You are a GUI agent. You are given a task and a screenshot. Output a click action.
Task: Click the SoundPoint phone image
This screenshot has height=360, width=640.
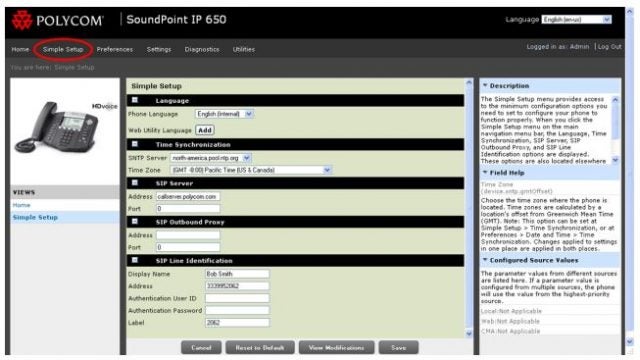(x=57, y=127)
